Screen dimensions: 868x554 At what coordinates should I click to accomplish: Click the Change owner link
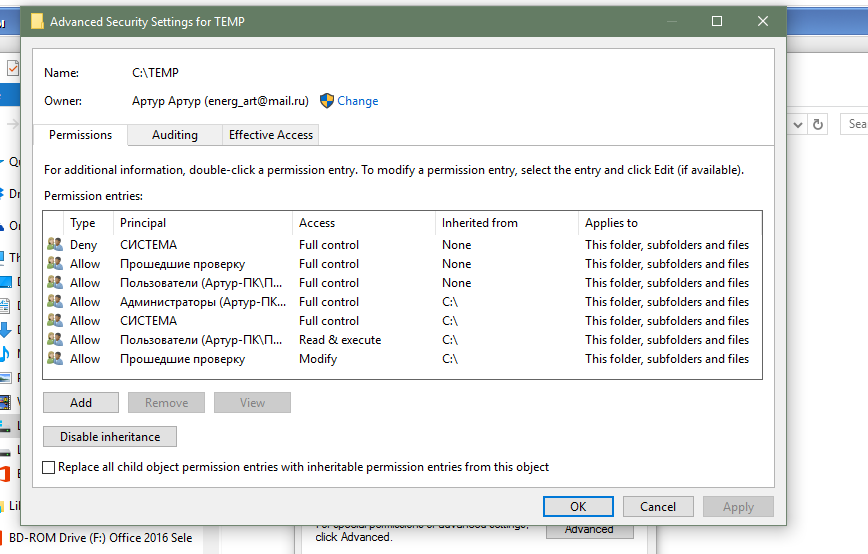357,101
